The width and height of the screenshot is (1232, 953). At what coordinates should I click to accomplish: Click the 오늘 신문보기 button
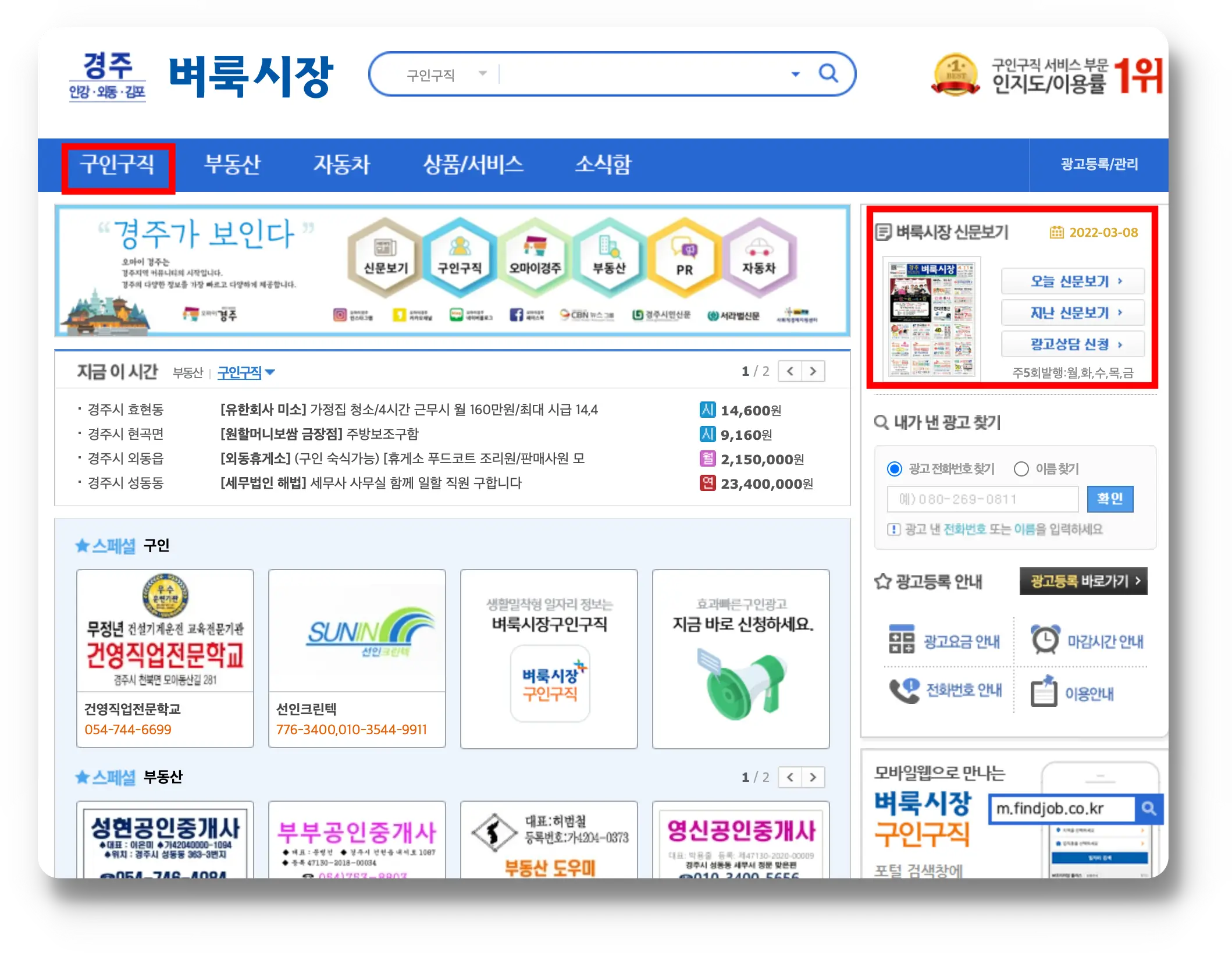coord(1073,282)
